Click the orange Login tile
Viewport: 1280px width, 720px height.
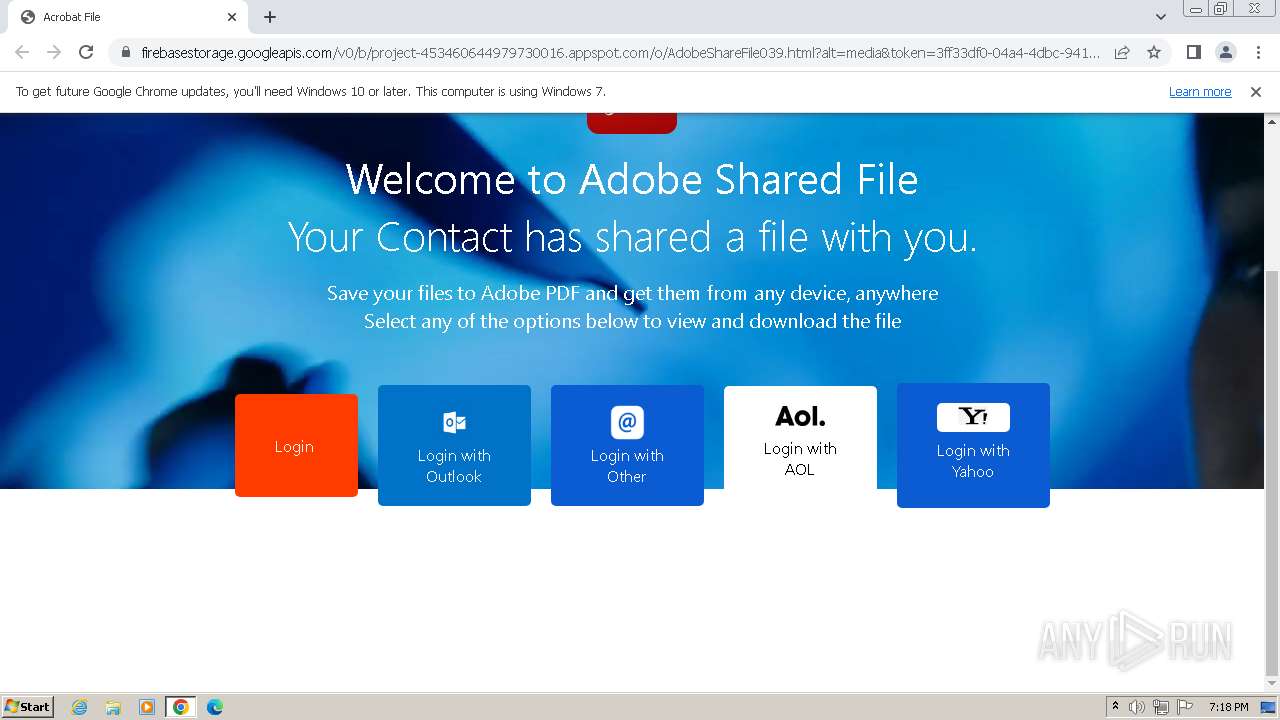coord(296,445)
